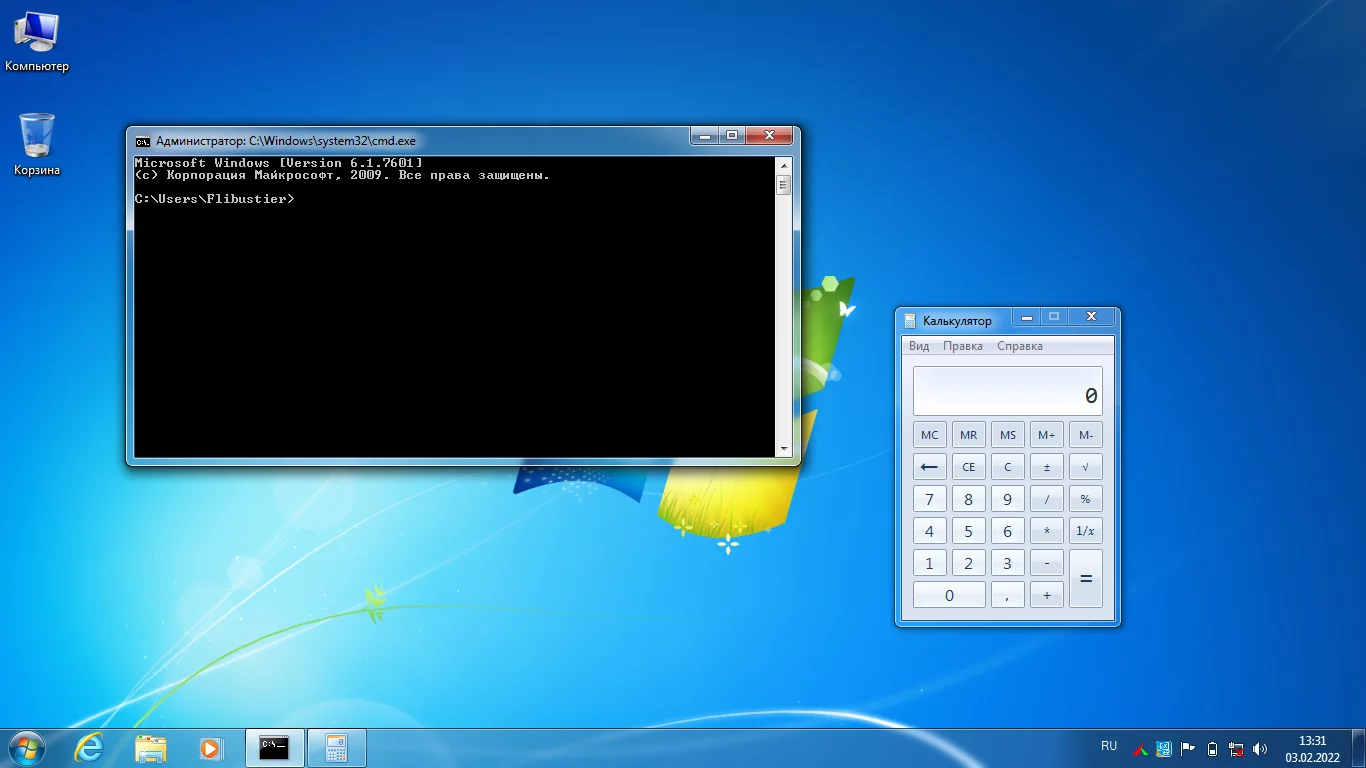Click the calculator backspace arrow key
Screen dimensions: 1366x768
929,467
